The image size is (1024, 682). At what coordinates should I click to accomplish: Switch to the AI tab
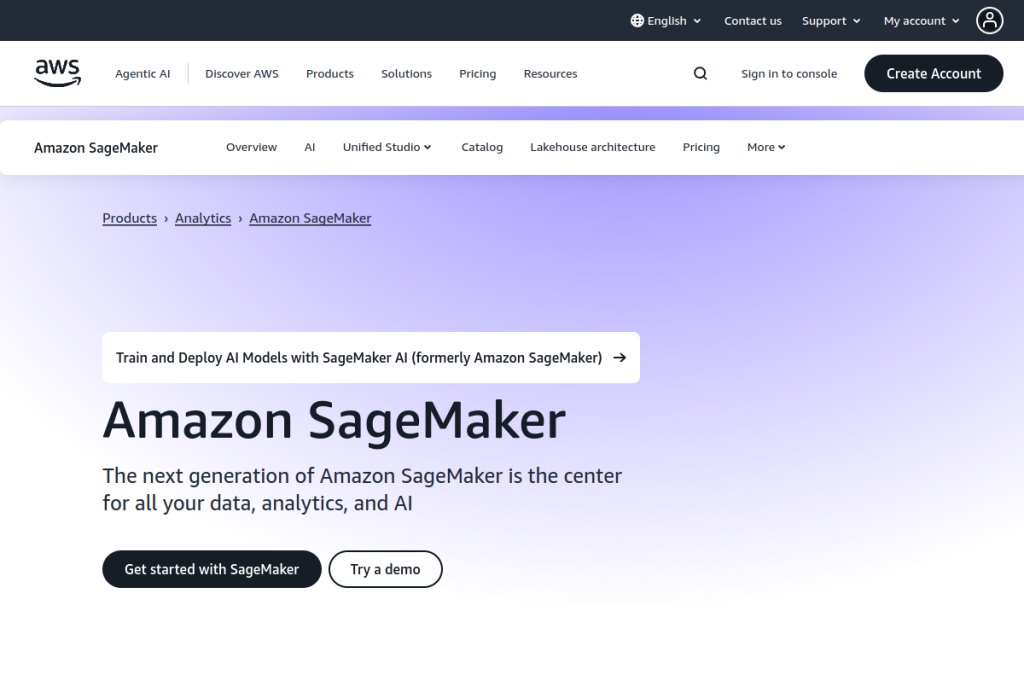pyautogui.click(x=310, y=147)
